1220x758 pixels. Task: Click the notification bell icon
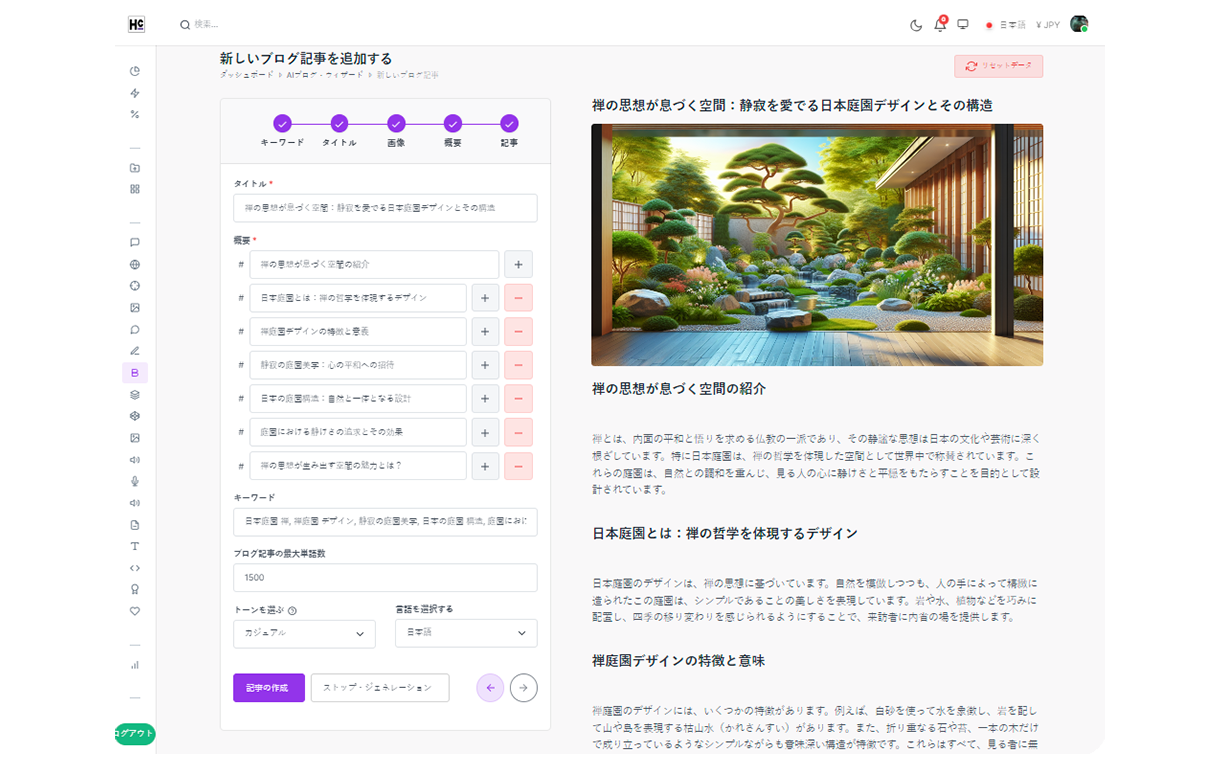(x=940, y=24)
